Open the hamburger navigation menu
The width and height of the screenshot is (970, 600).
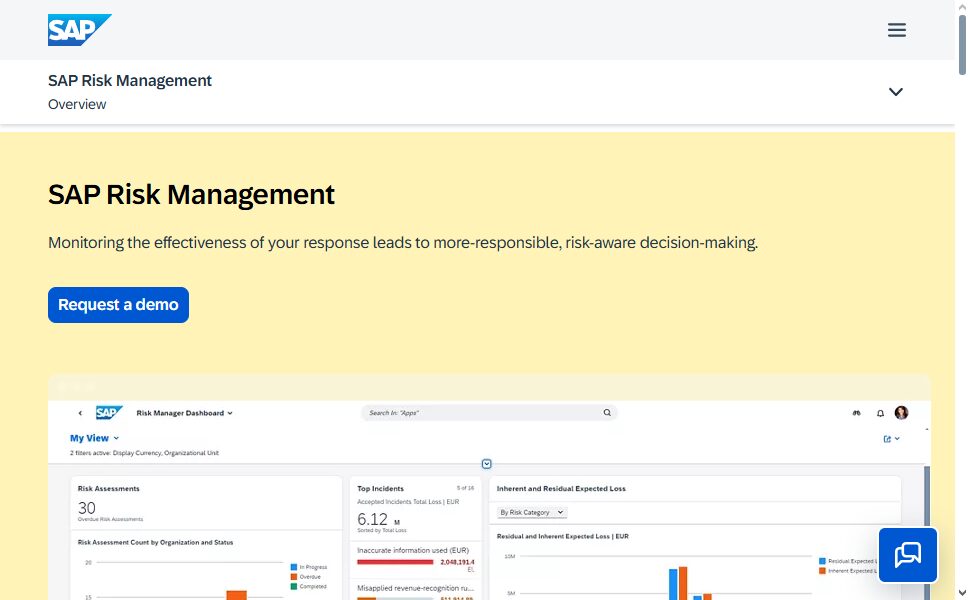point(896,30)
